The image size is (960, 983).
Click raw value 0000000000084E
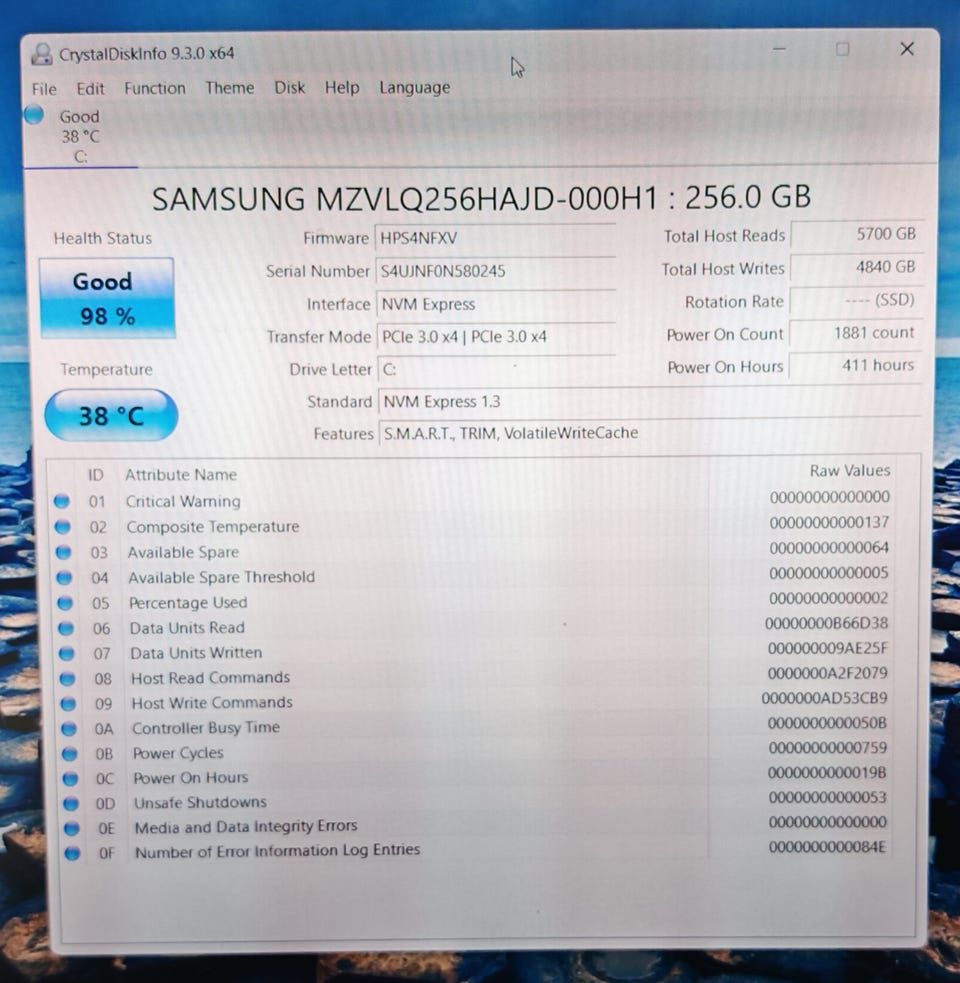827,848
